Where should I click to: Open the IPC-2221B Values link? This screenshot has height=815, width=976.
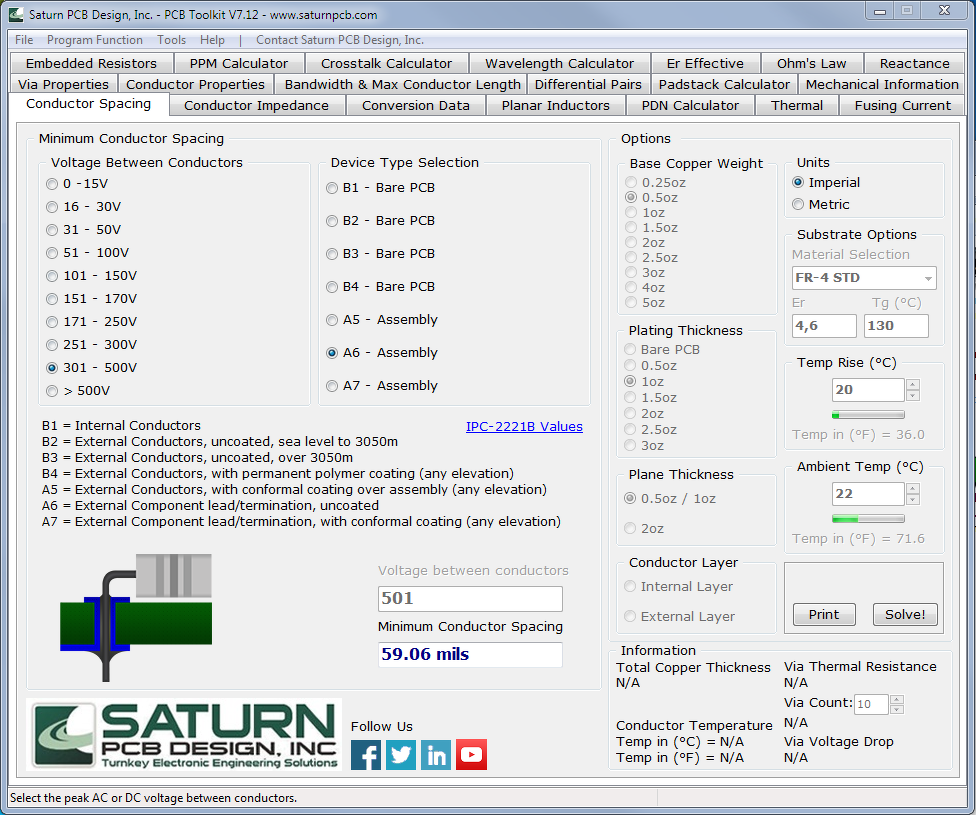pos(524,426)
